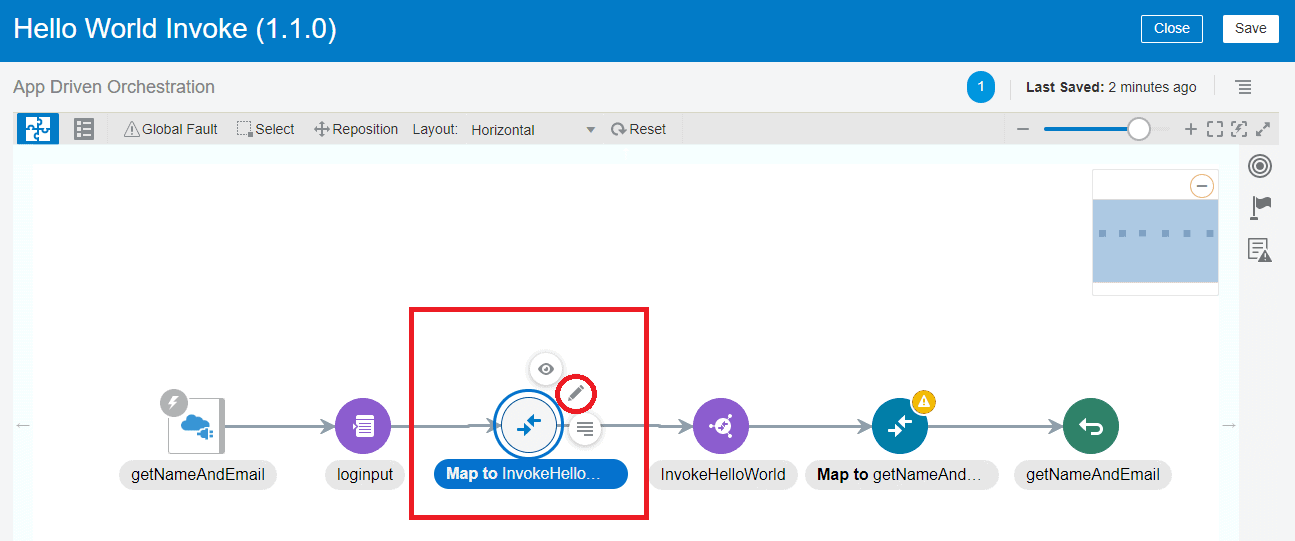The height and width of the screenshot is (541, 1295).
Task: Click the loginput label
Action: pos(364,475)
